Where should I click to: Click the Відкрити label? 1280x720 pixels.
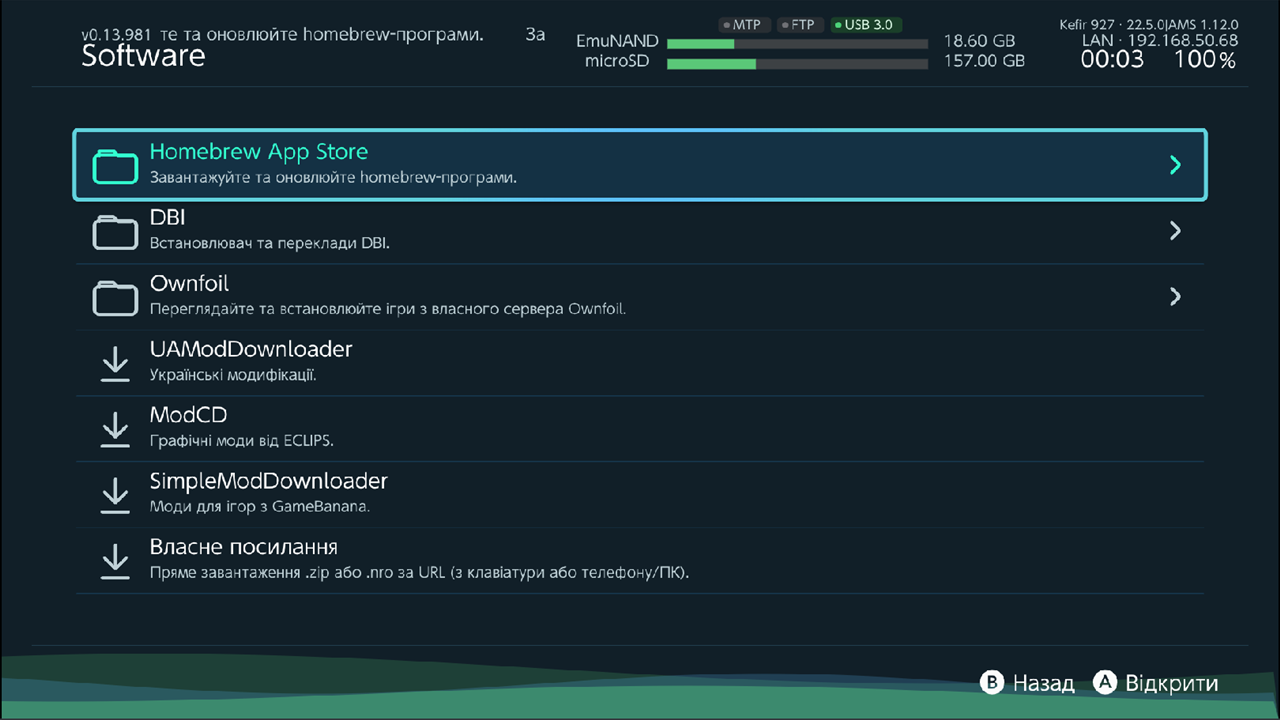coord(1172,683)
